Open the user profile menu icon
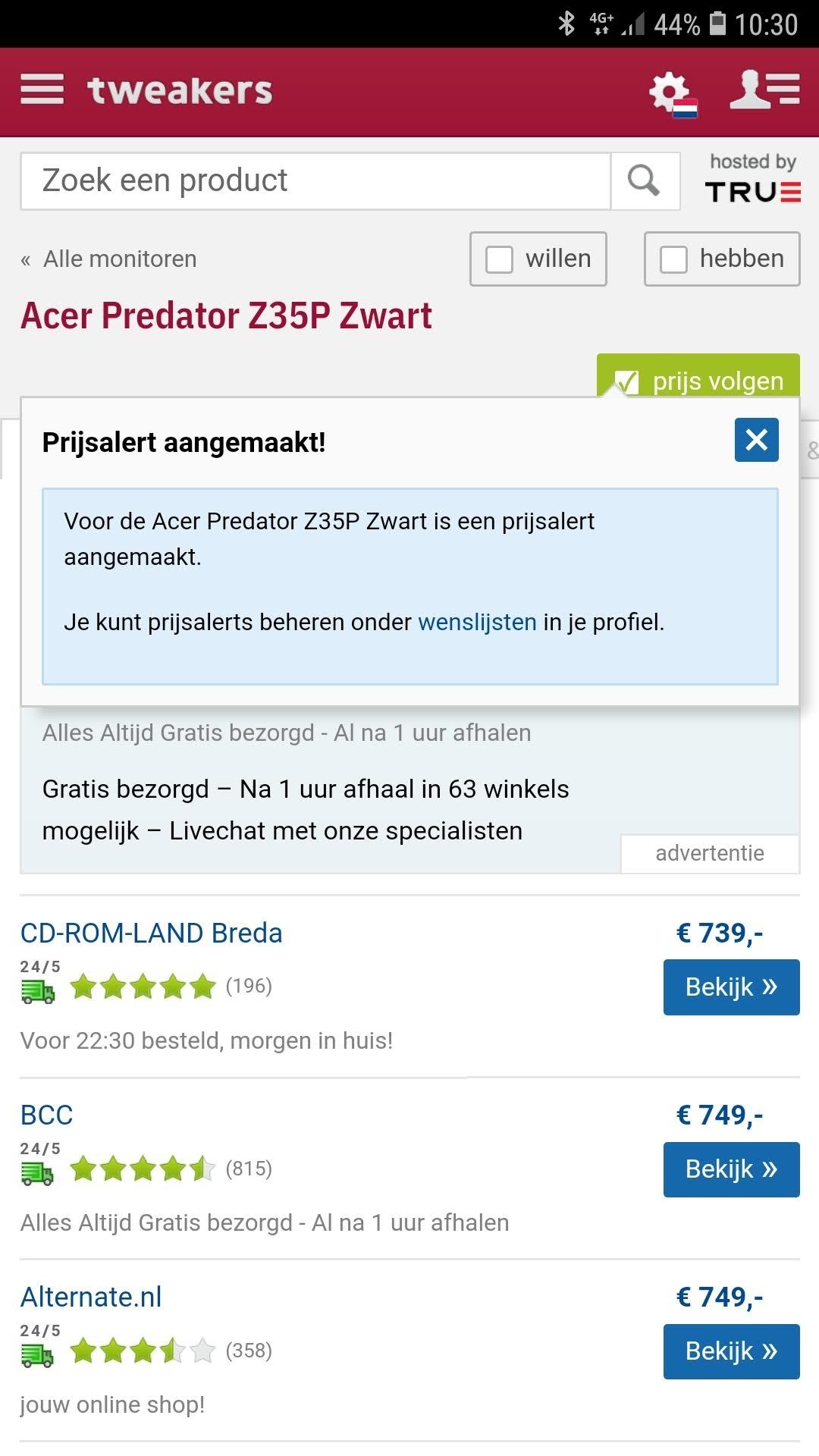The image size is (819, 1456). (764, 90)
